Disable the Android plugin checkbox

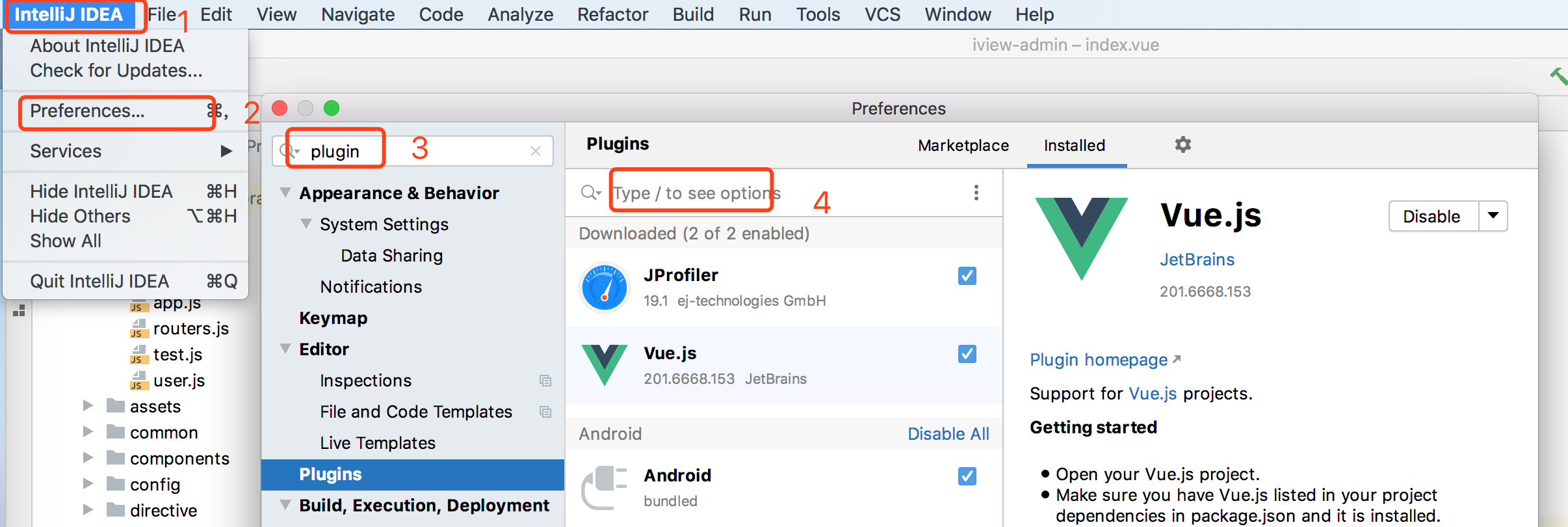pyautogui.click(x=967, y=476)
